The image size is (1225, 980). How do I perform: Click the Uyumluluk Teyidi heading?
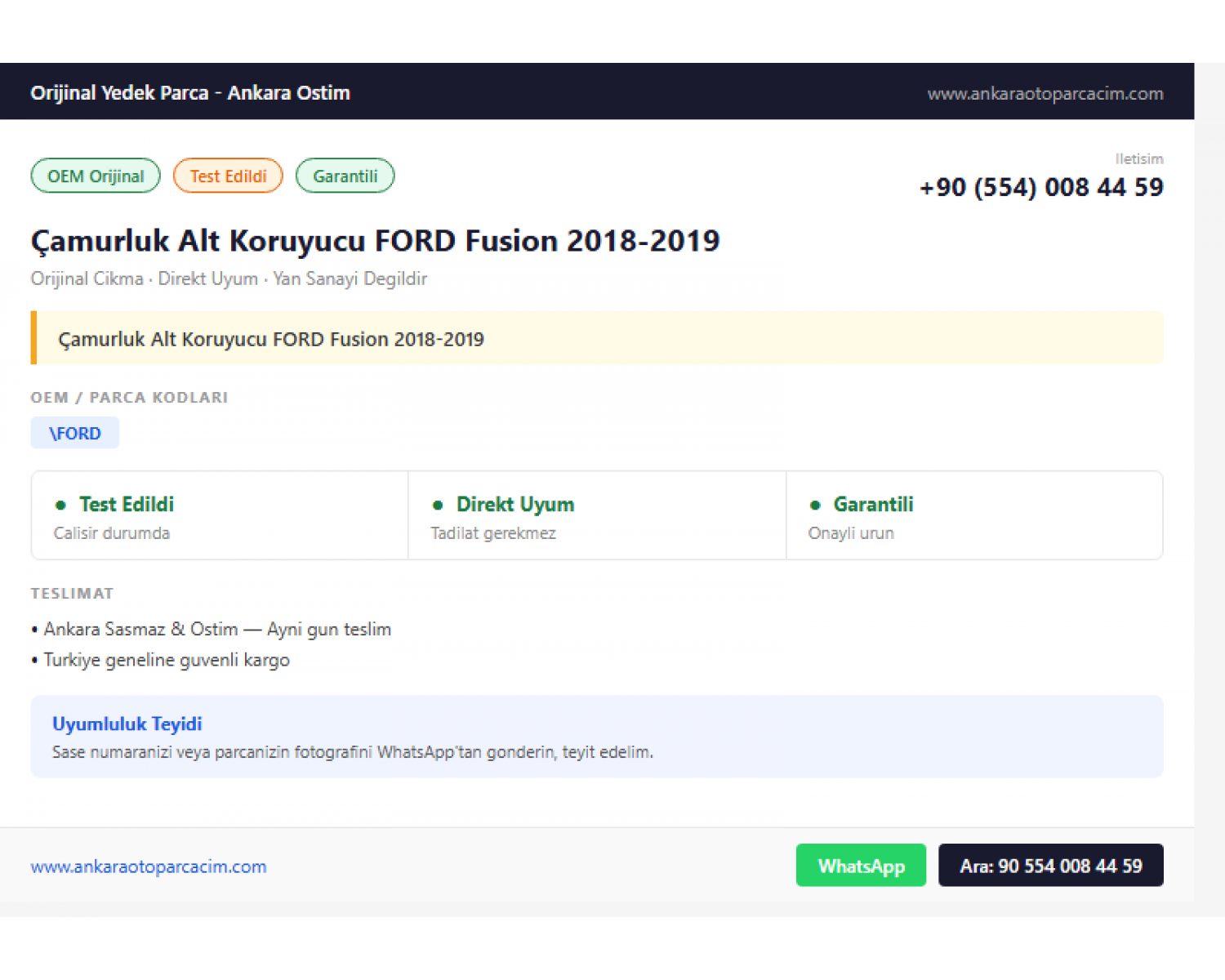point(127,724)
